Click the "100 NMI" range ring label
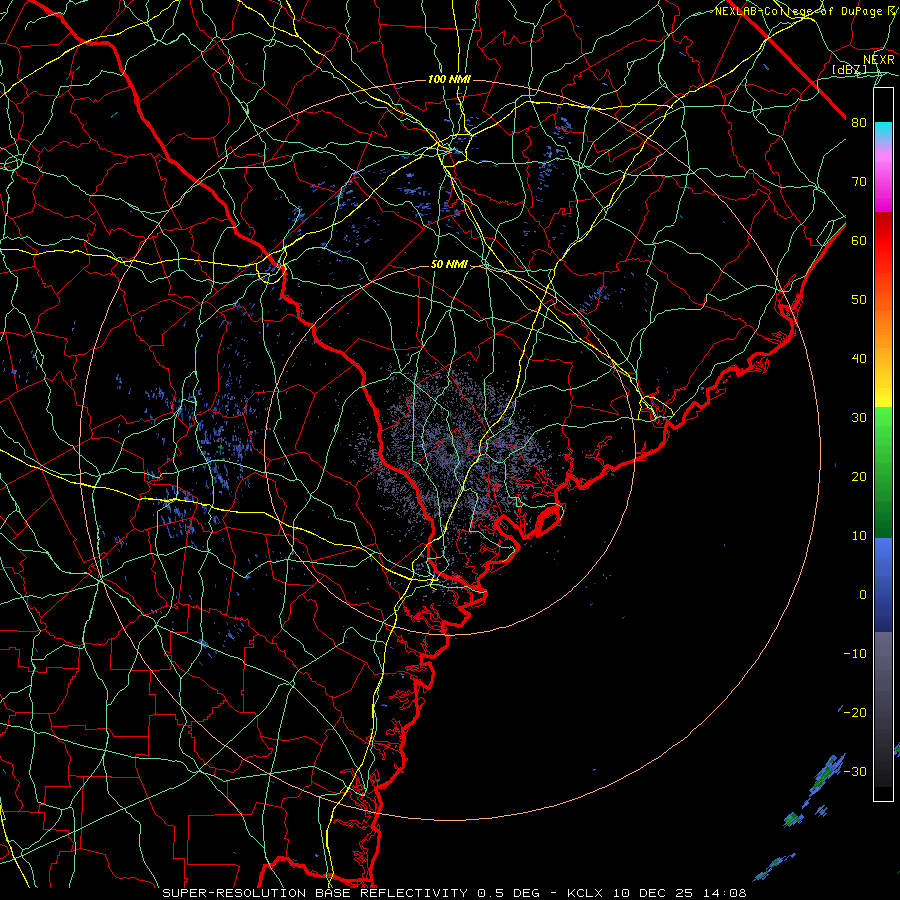900x900 pixels. (x=449, y=79)
